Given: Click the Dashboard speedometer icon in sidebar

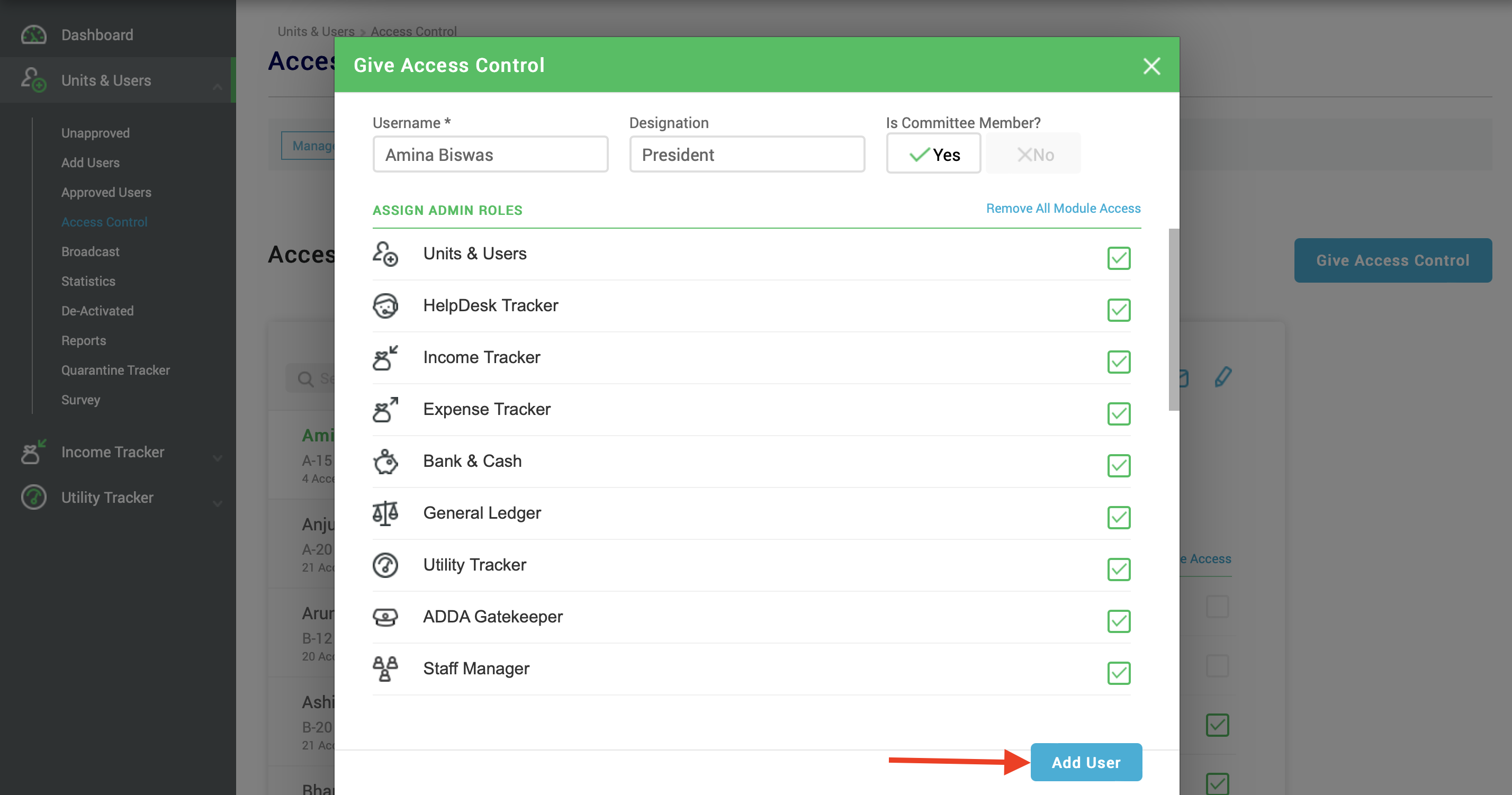Looking at the screenshot, I should pos(33,35).
